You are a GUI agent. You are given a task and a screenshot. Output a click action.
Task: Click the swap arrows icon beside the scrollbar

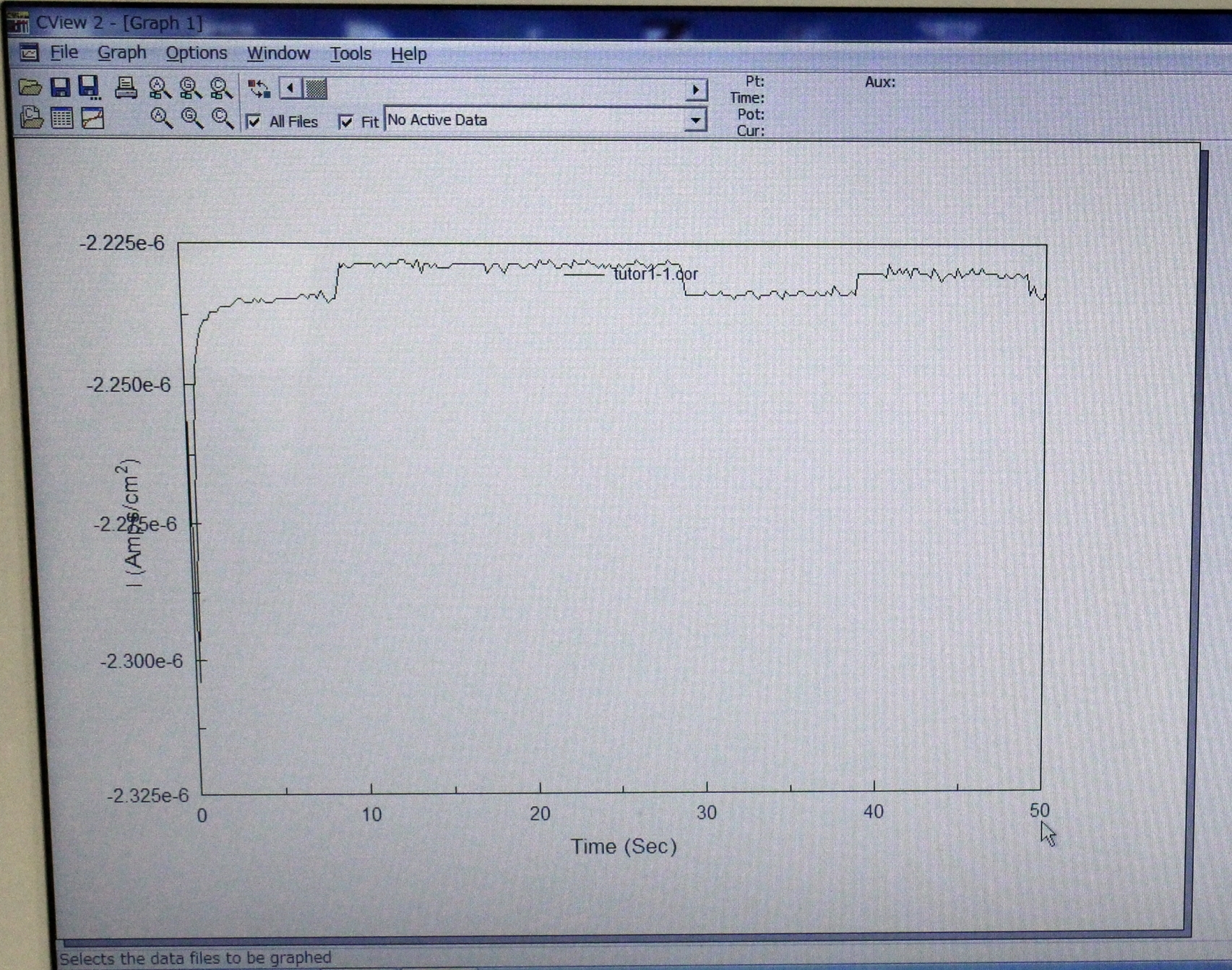[259, 89]
